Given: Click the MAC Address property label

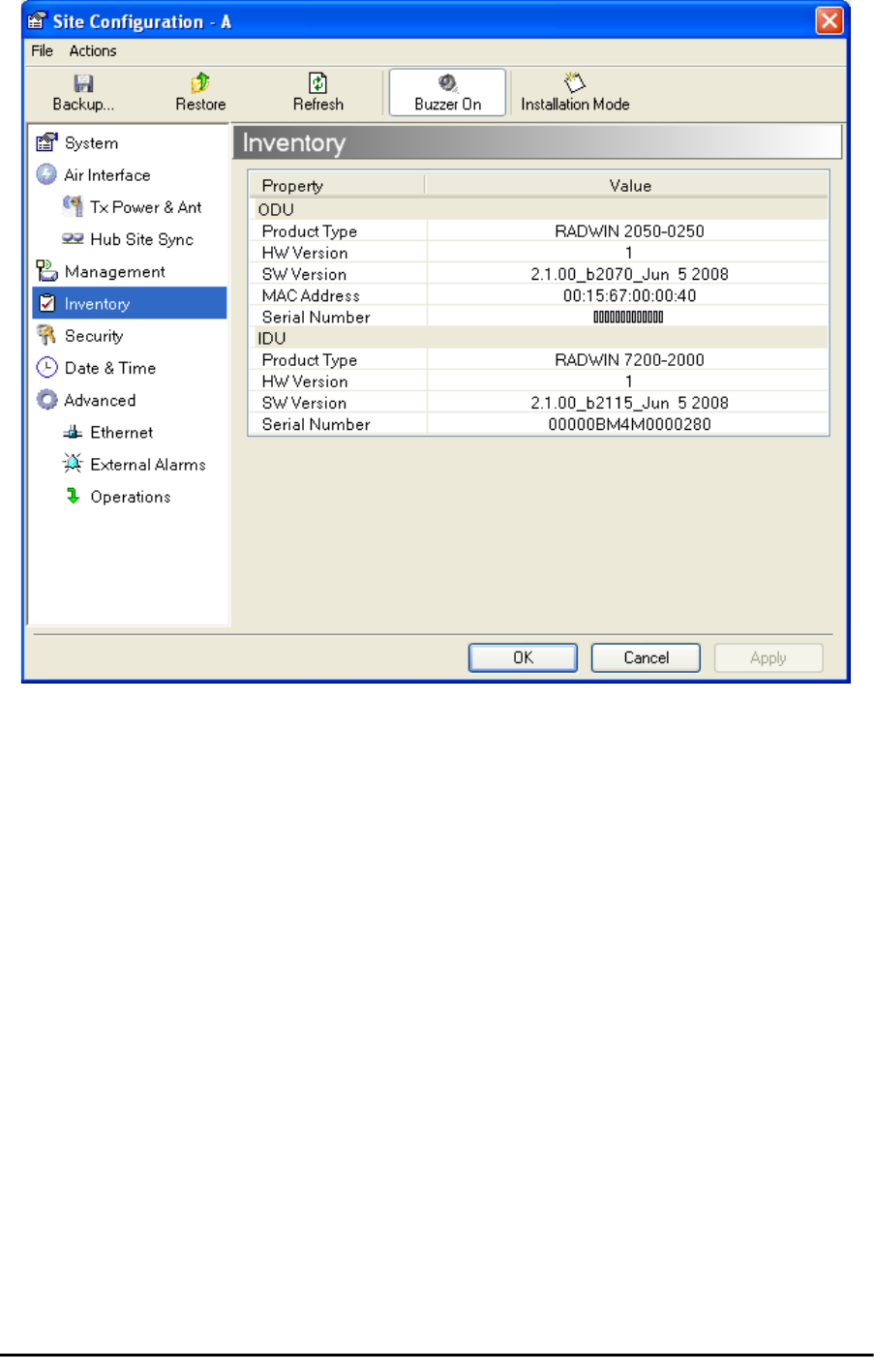Looking at the screenshot, I should 311,295.
